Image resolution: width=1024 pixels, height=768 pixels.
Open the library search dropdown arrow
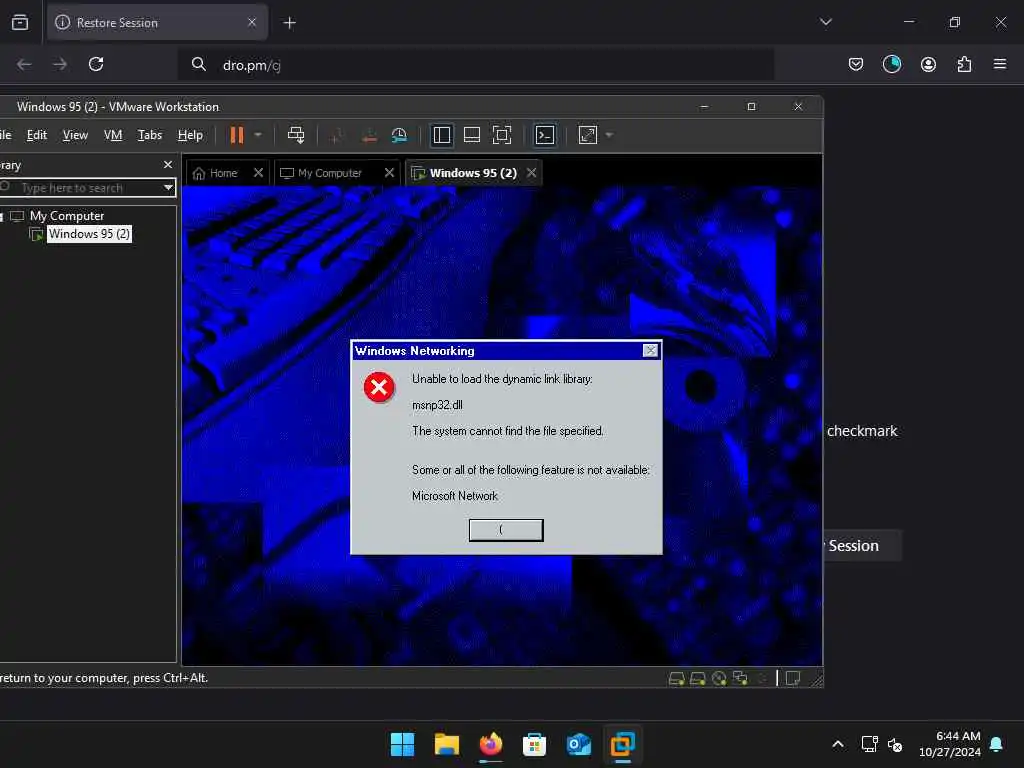click(x=168, y=188)
